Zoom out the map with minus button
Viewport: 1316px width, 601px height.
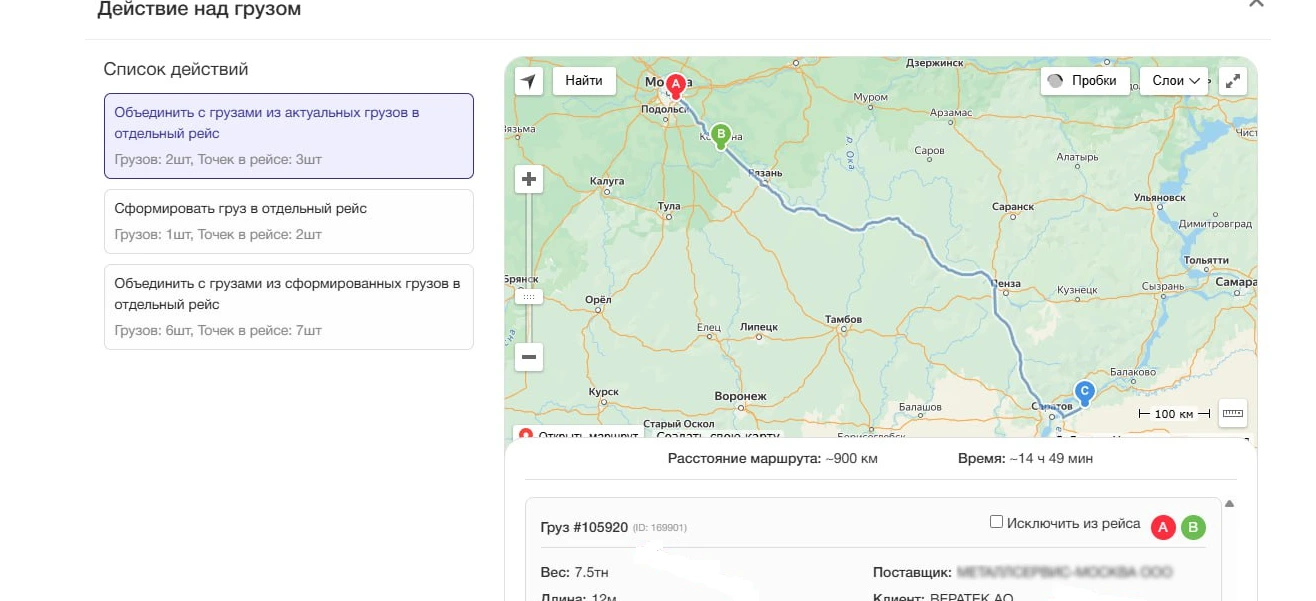529,357
